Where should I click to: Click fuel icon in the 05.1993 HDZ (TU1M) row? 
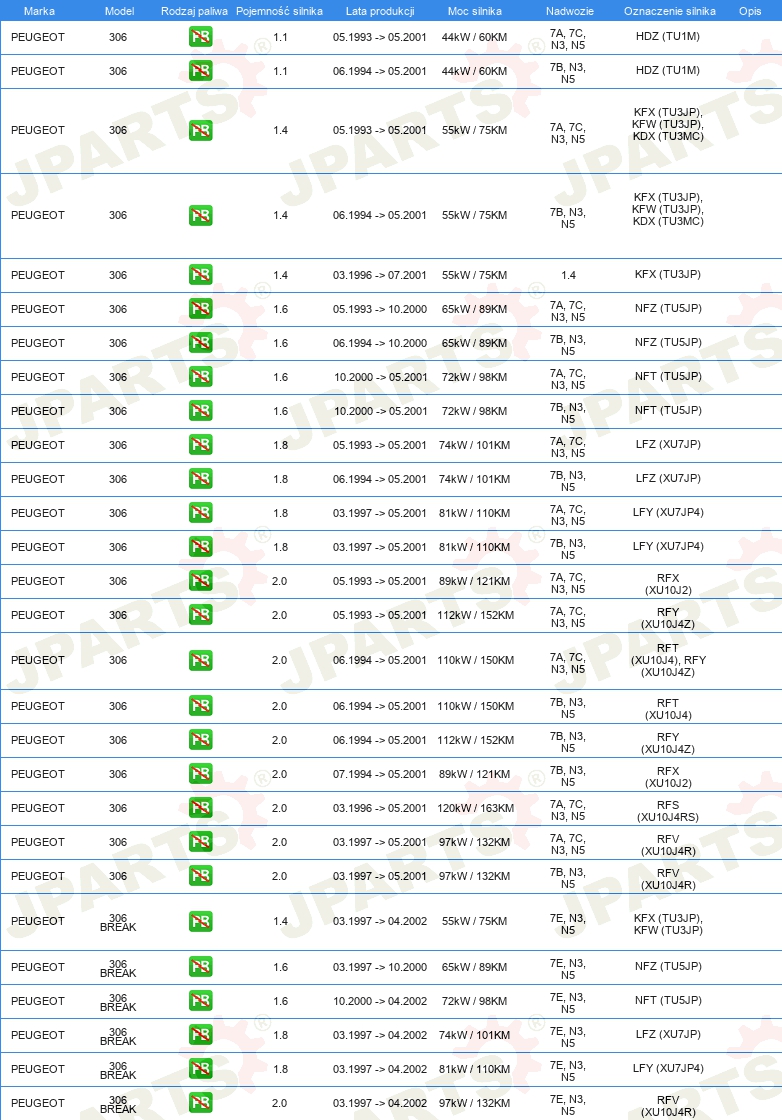pyautogui.click(x=201, y=36)
